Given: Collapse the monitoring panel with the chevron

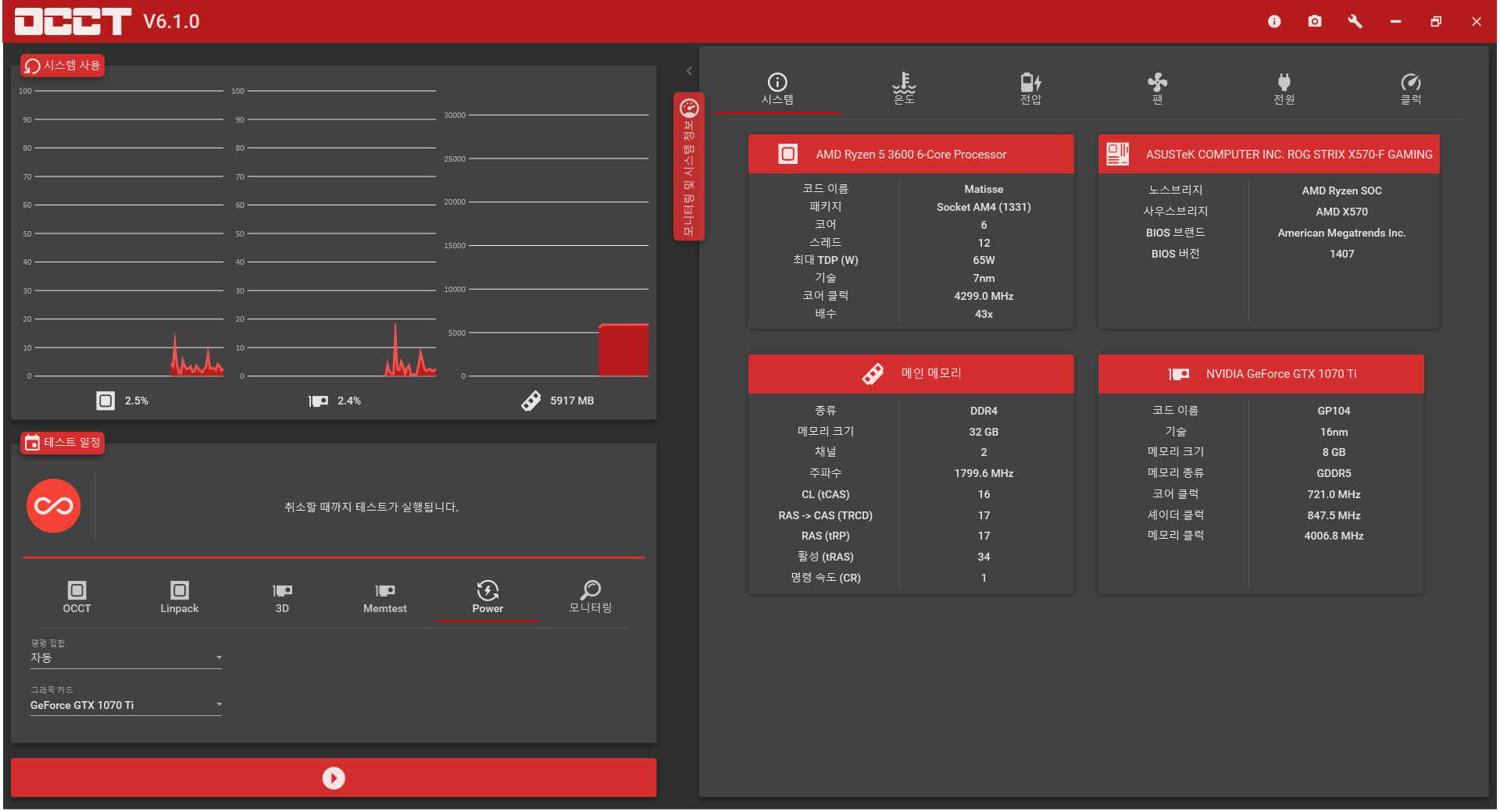Looking at the screenshot, I should [689, 71].
